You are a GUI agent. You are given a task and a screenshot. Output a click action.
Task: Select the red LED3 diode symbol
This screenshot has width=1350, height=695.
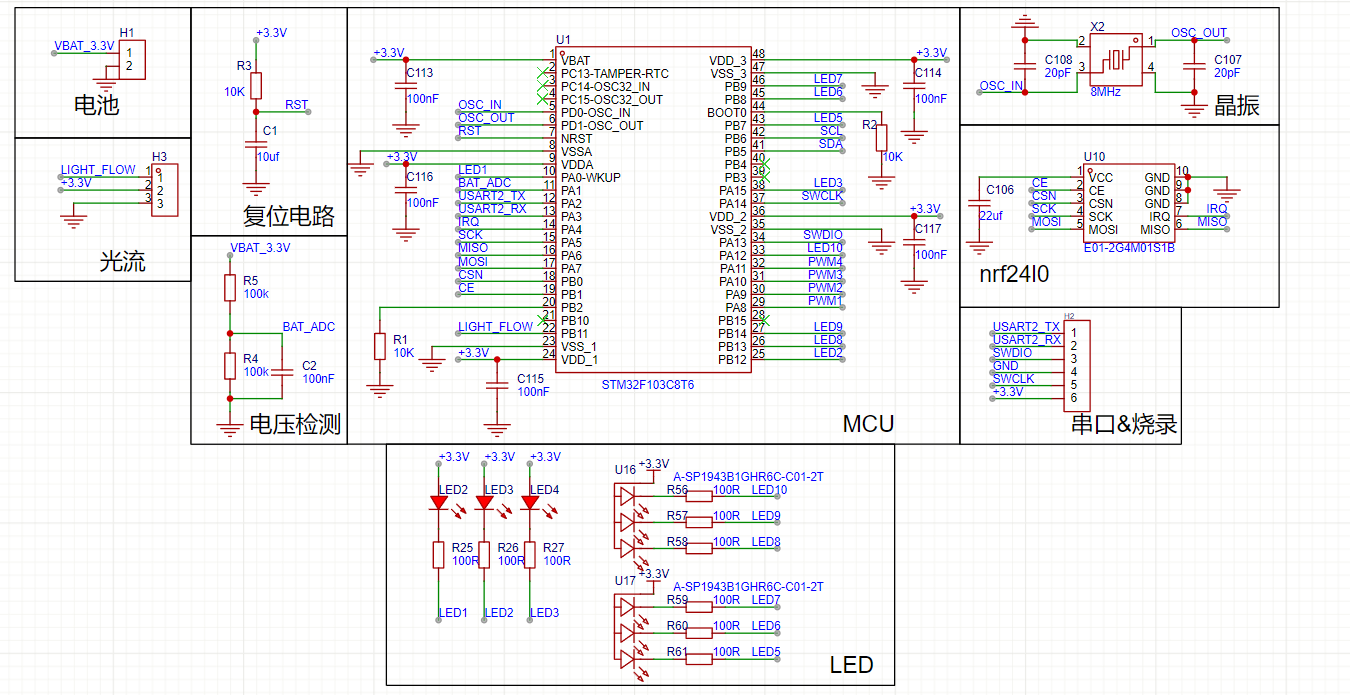tap(484, 503)
